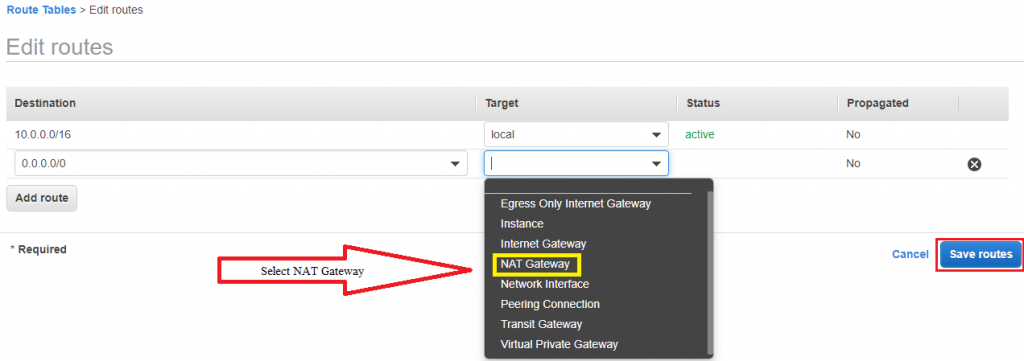Choose Network Interface option

[x=544, y=284]
